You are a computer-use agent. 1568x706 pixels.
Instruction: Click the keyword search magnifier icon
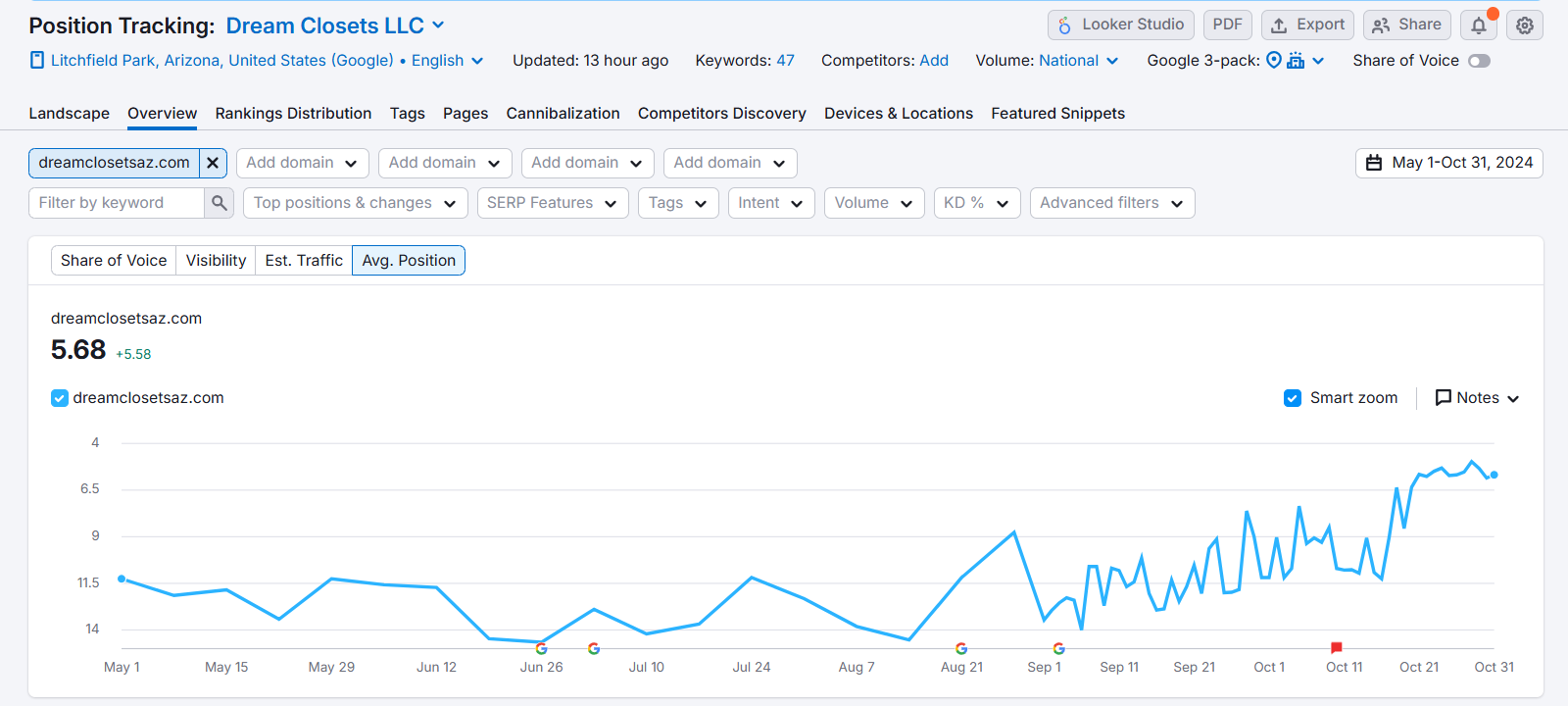[220, 203]
